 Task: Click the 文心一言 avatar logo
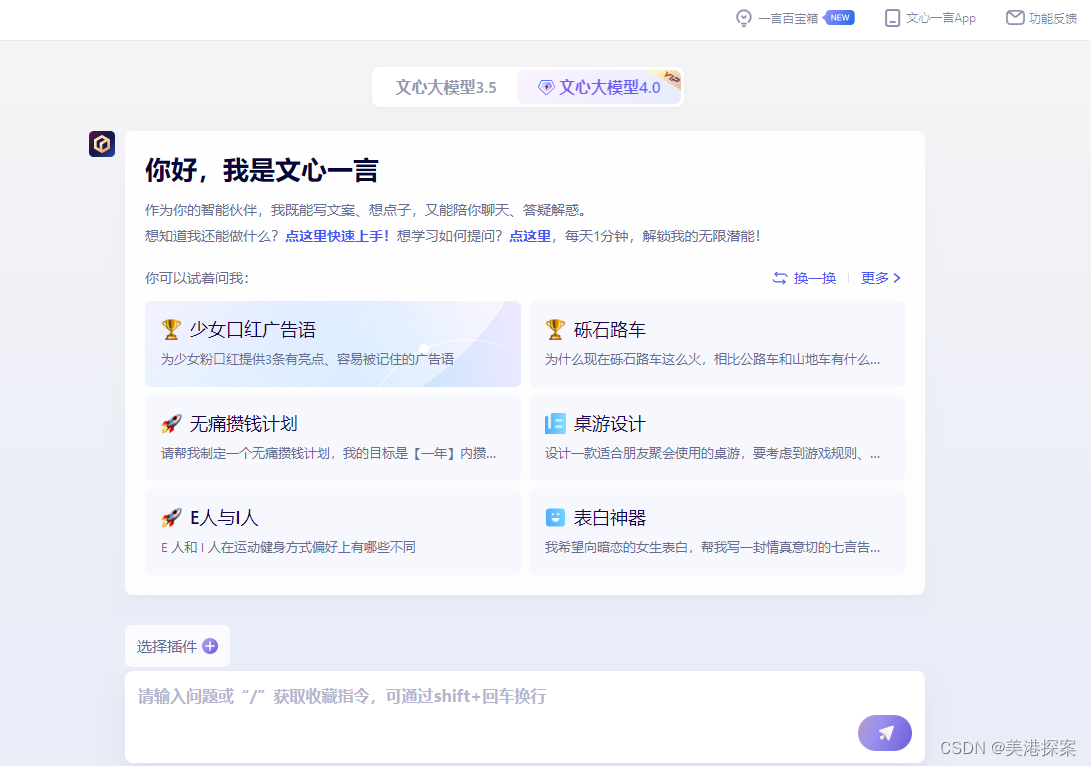[x=102, y=144]
